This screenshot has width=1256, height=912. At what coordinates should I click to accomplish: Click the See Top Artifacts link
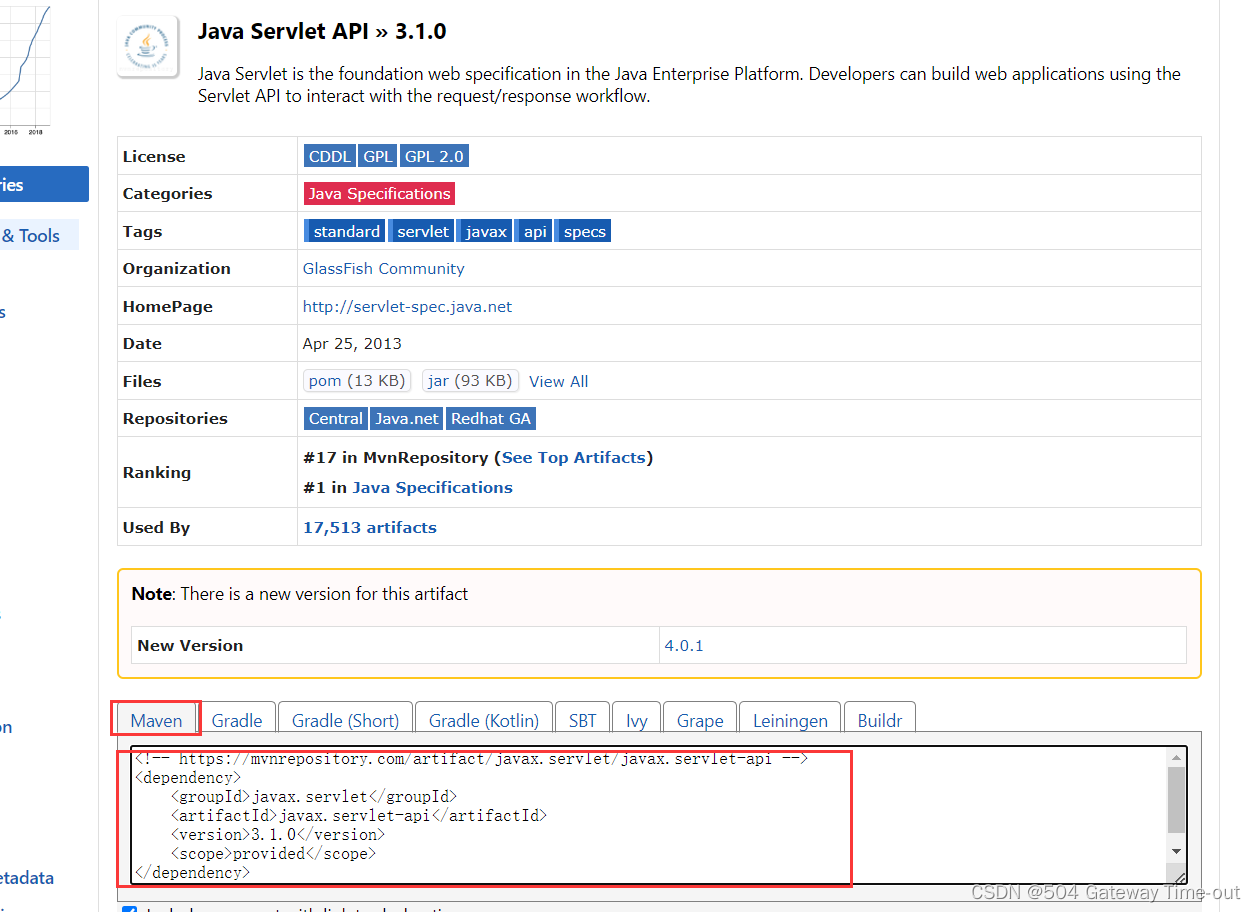point(574,457)
